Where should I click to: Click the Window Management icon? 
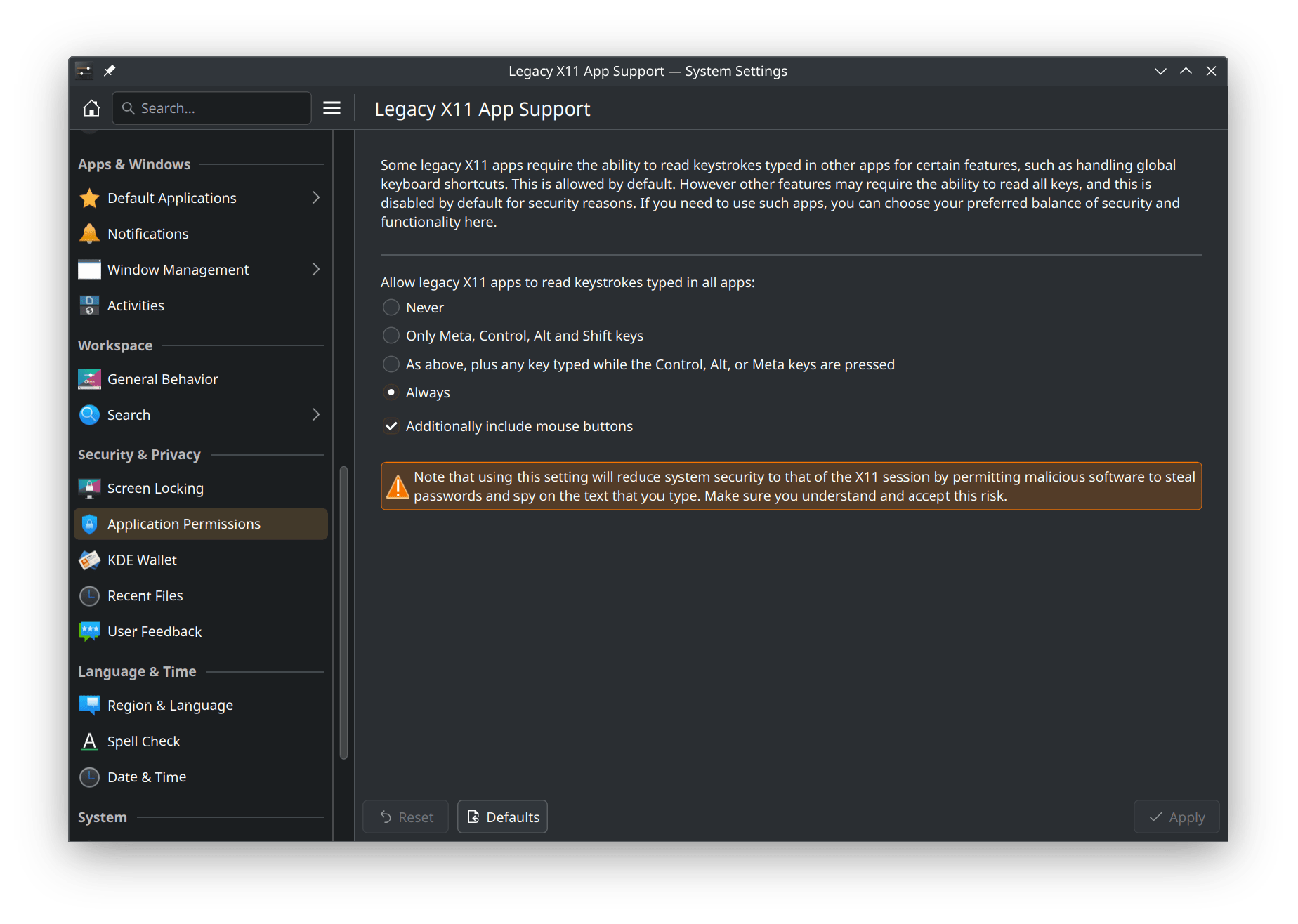coord(89,270)
